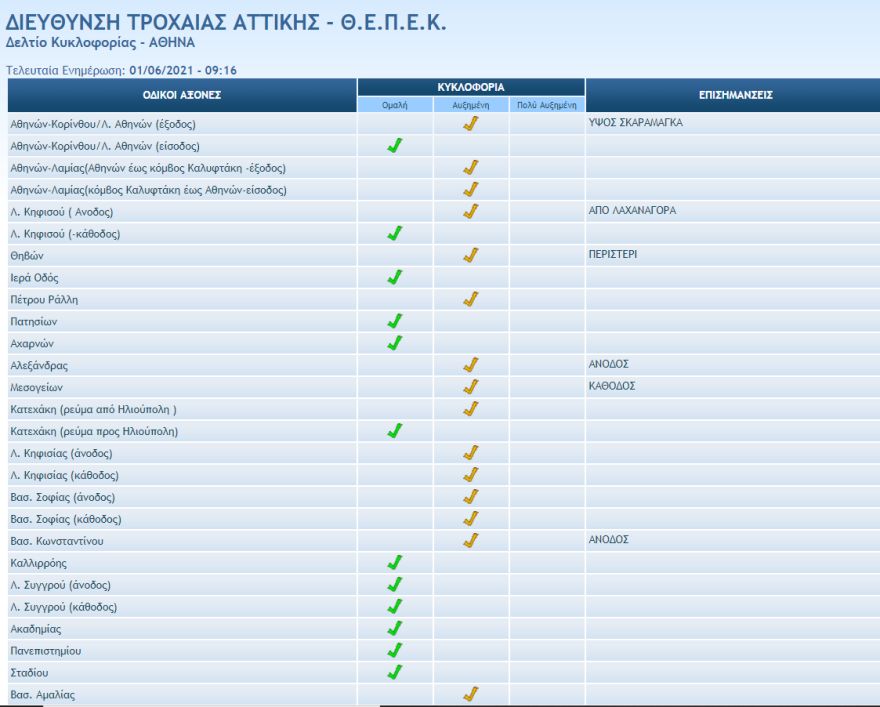Click the orange checkmark for Βασ. Αμαλίας

tap(471, 694)
